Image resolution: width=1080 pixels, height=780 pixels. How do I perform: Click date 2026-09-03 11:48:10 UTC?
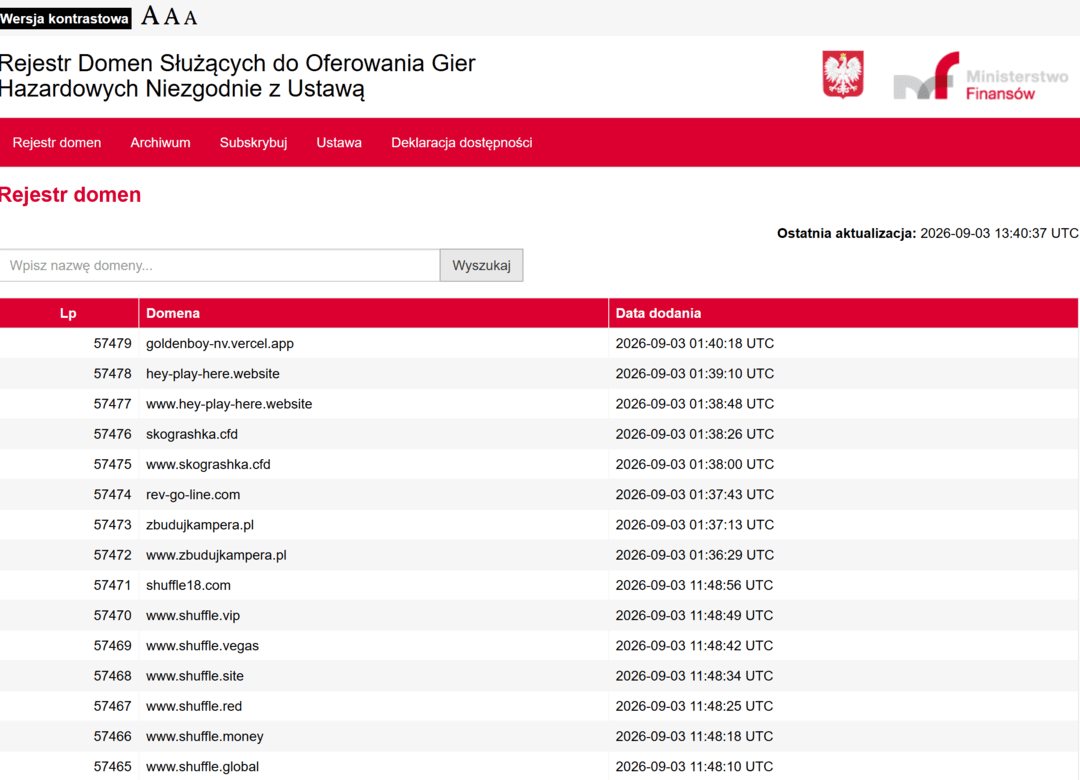[694, 768]
